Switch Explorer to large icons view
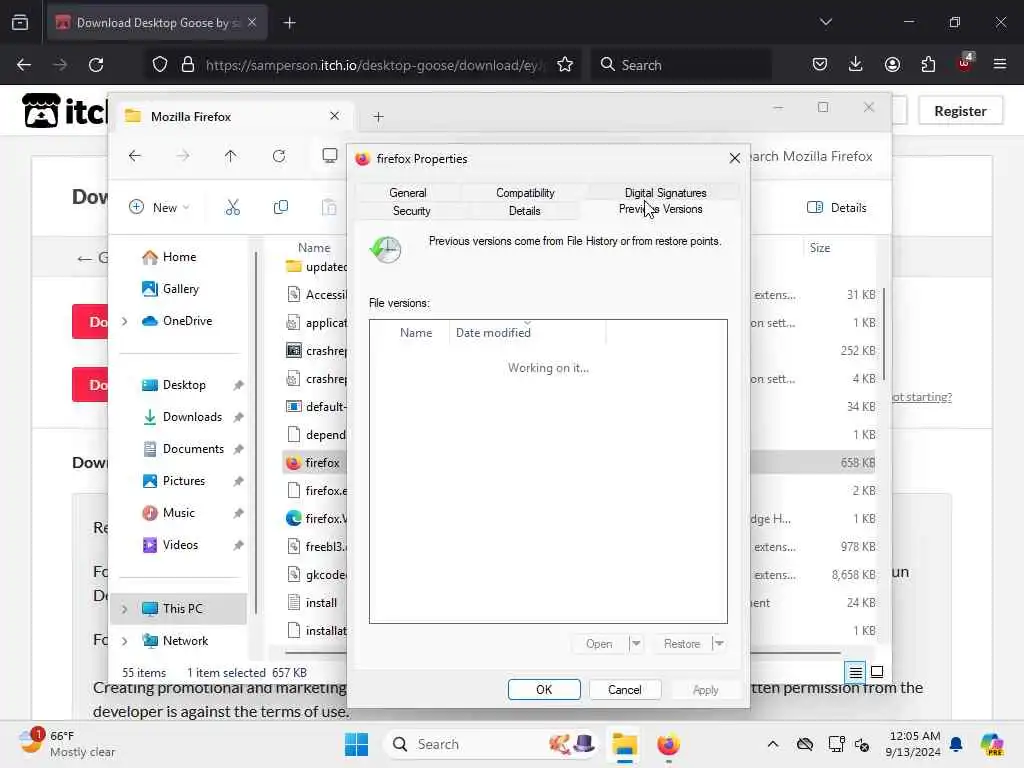Viewport: 1024px width, 768px height. pyautogui.click(x=877, y=672)
